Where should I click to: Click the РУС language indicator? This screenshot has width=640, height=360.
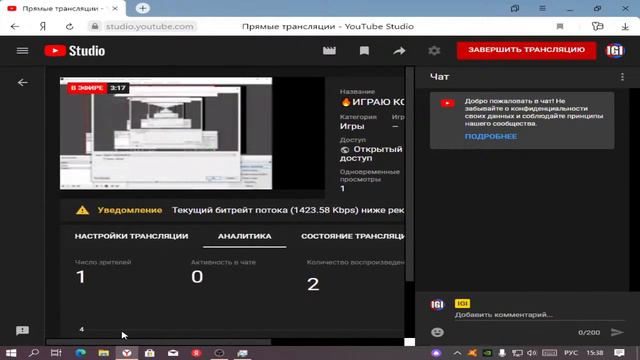(x=571, y=353)
